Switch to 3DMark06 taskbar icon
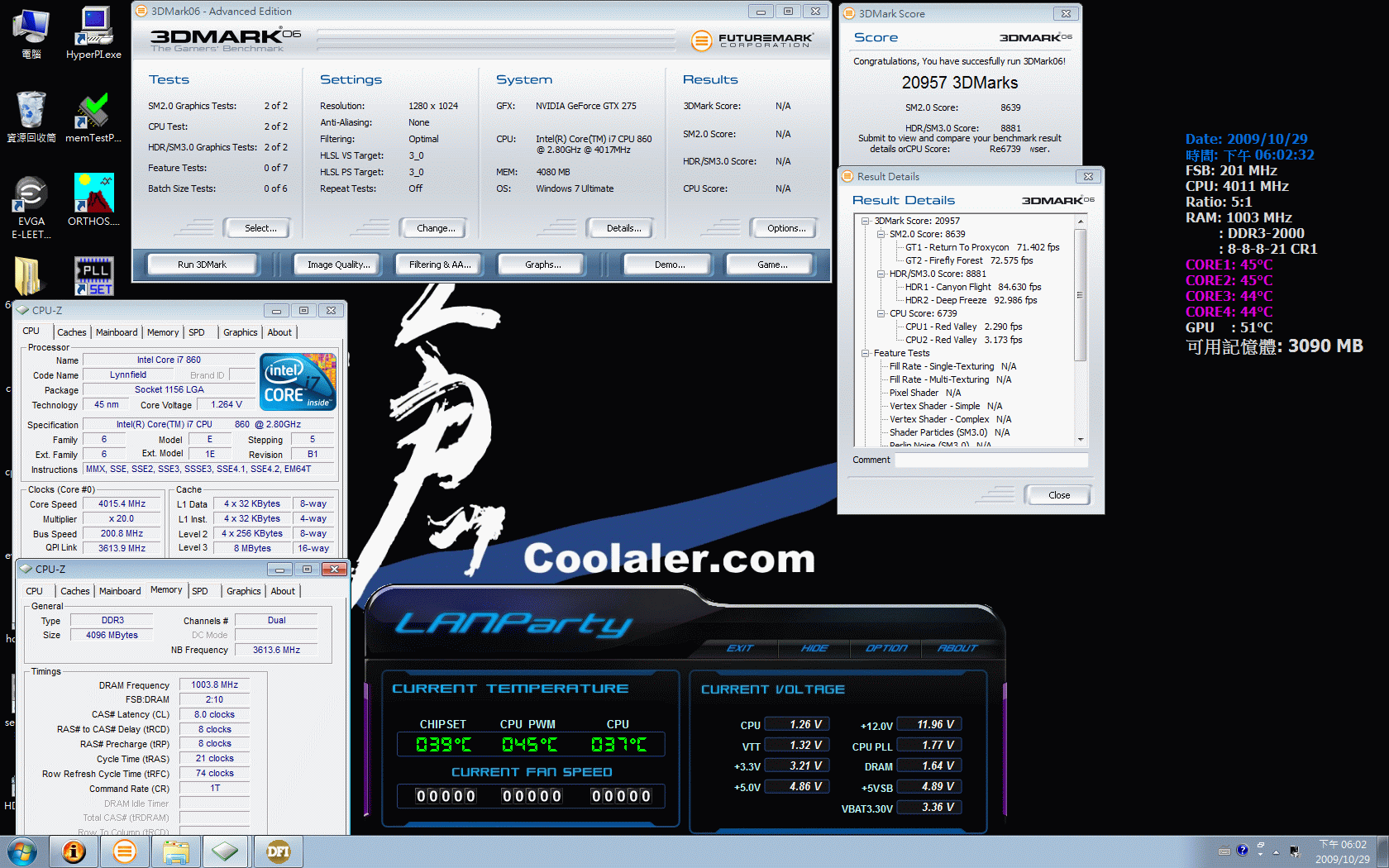 [125, 851]
